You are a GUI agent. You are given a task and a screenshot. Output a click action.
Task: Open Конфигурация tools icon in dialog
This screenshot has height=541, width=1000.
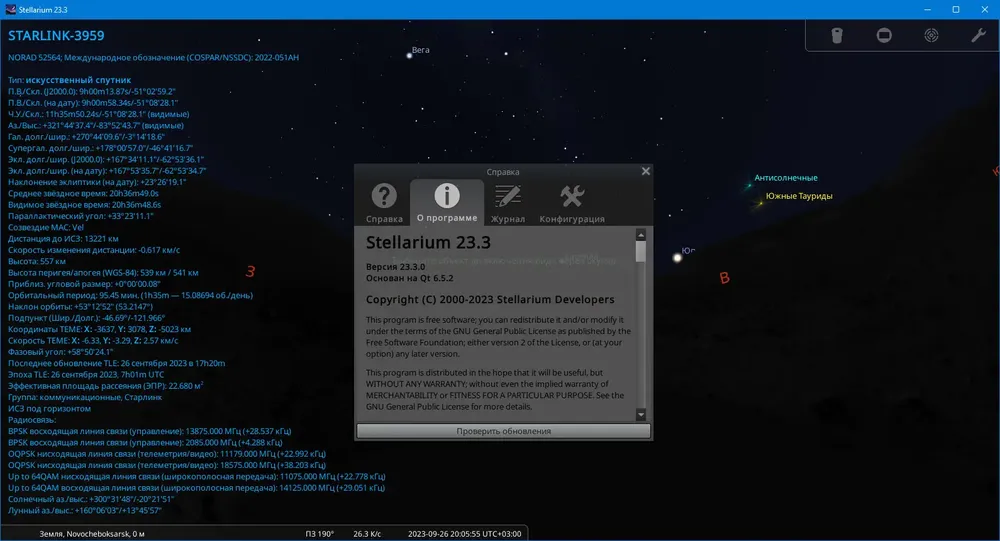click(x=571, y=196)
